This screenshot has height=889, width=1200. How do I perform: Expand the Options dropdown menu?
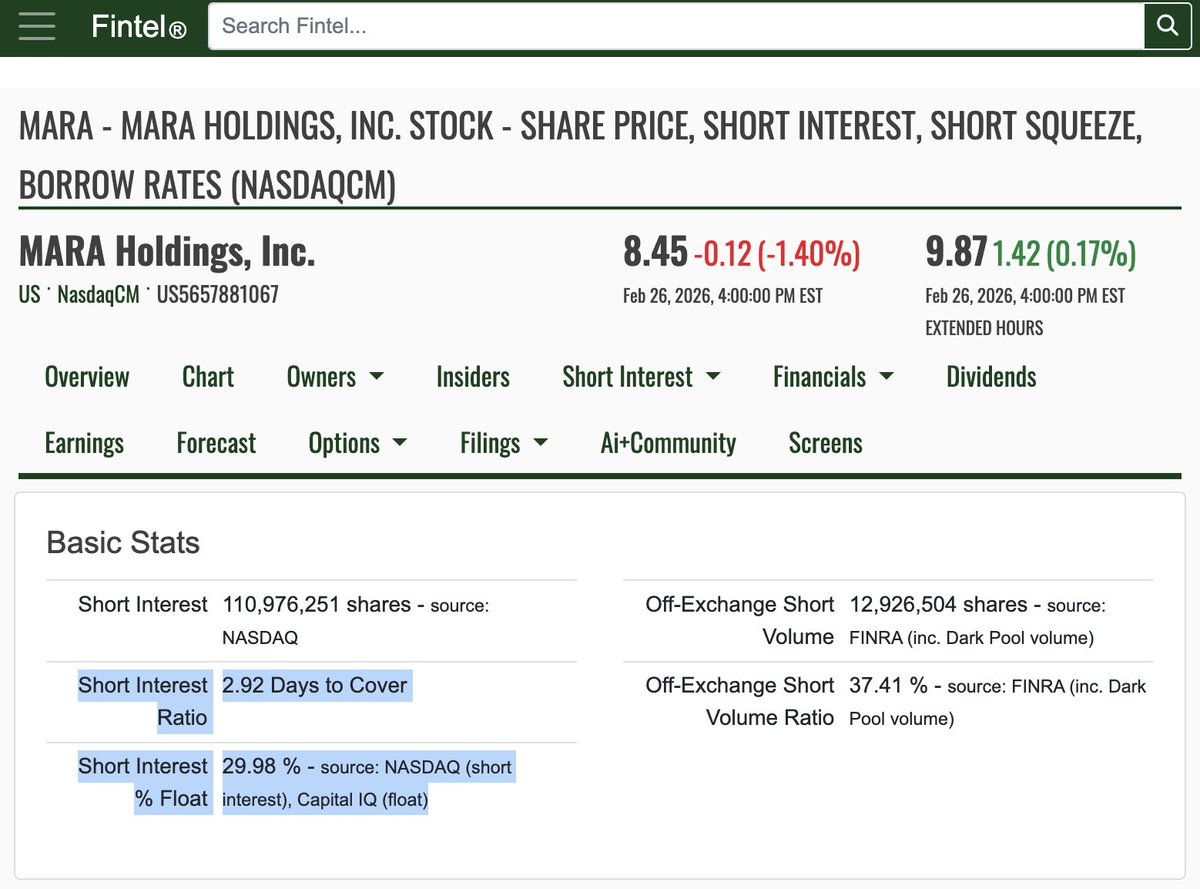point(358,443)
